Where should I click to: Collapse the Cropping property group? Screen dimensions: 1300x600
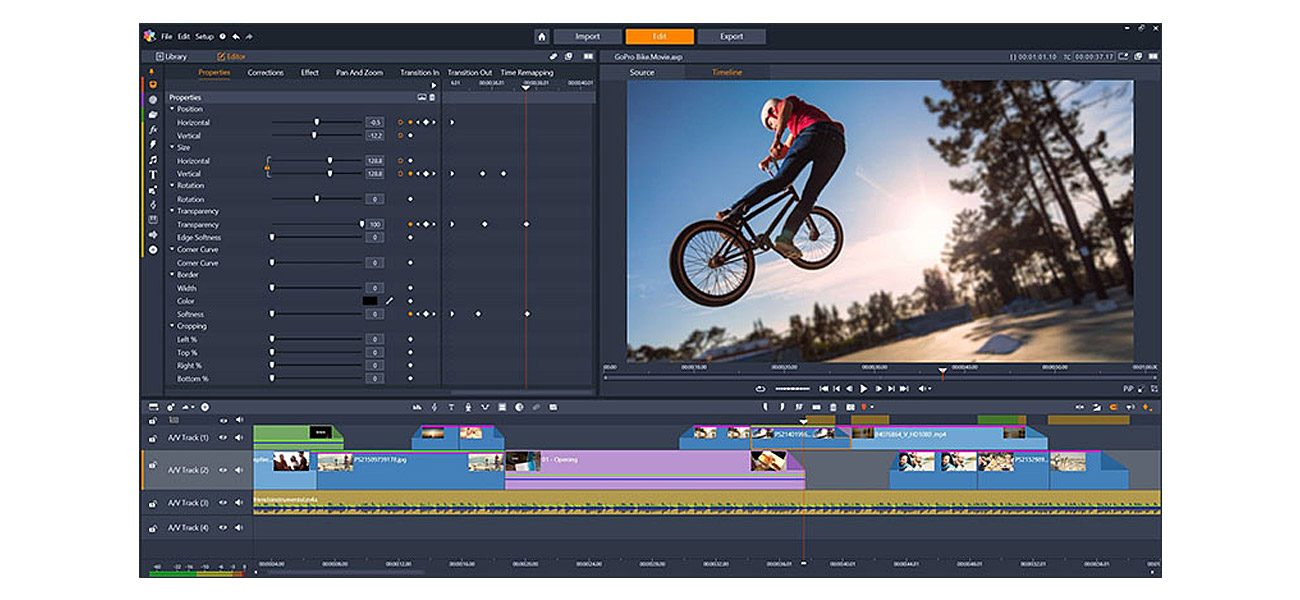click(172, 326)
